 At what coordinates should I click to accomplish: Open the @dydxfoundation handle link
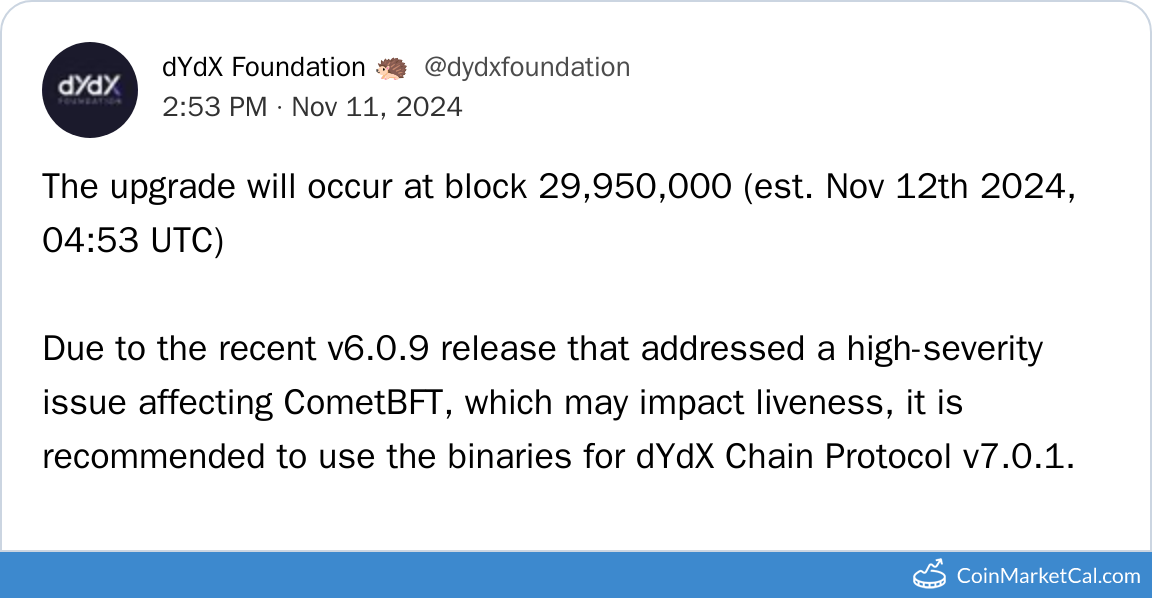point(527,68)
